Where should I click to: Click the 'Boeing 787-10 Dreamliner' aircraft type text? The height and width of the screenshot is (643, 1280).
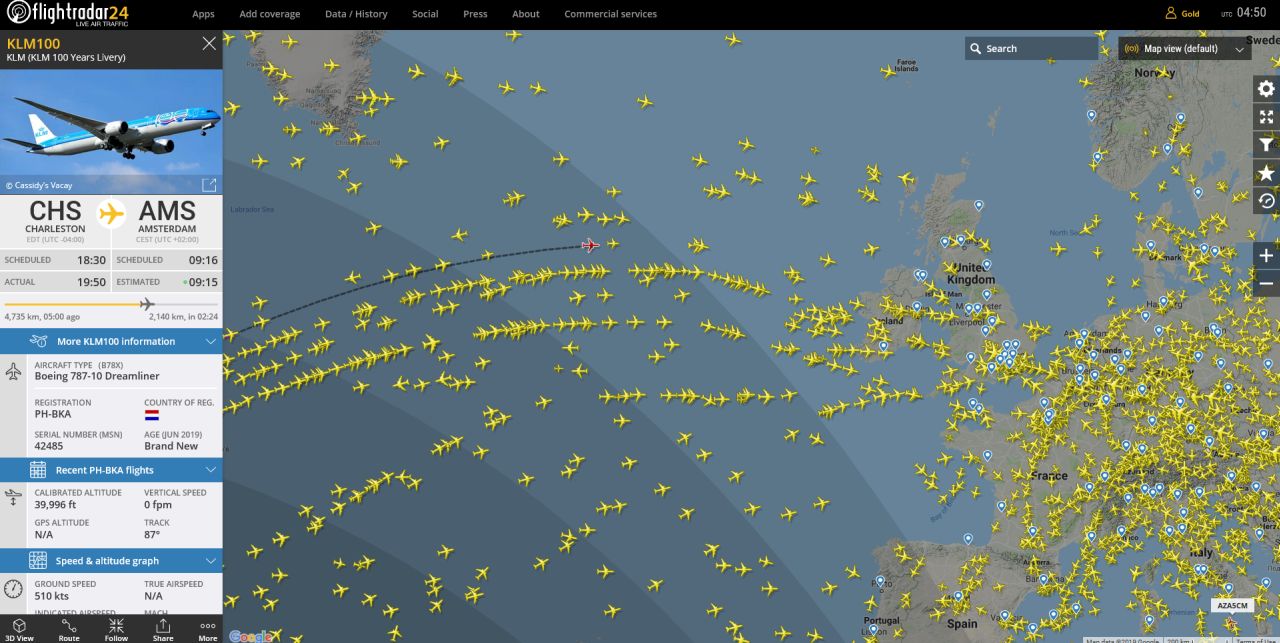point(97,377)
